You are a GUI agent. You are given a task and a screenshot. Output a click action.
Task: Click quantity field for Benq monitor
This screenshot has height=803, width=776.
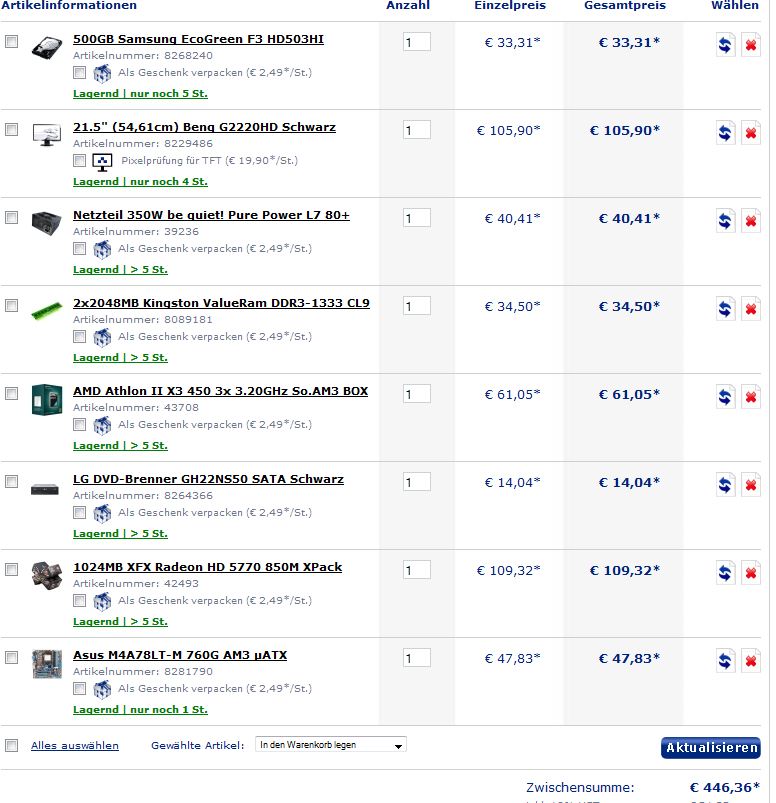(417, 130)
